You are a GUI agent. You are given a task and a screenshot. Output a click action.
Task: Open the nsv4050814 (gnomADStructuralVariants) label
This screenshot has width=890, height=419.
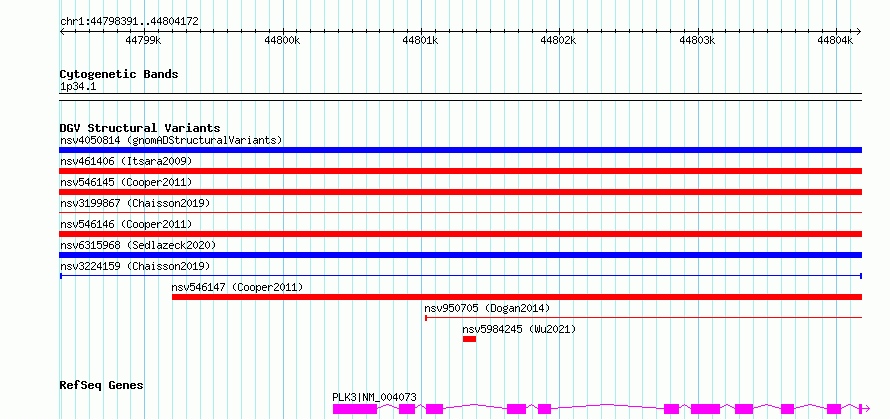click(x=171, y=140)
